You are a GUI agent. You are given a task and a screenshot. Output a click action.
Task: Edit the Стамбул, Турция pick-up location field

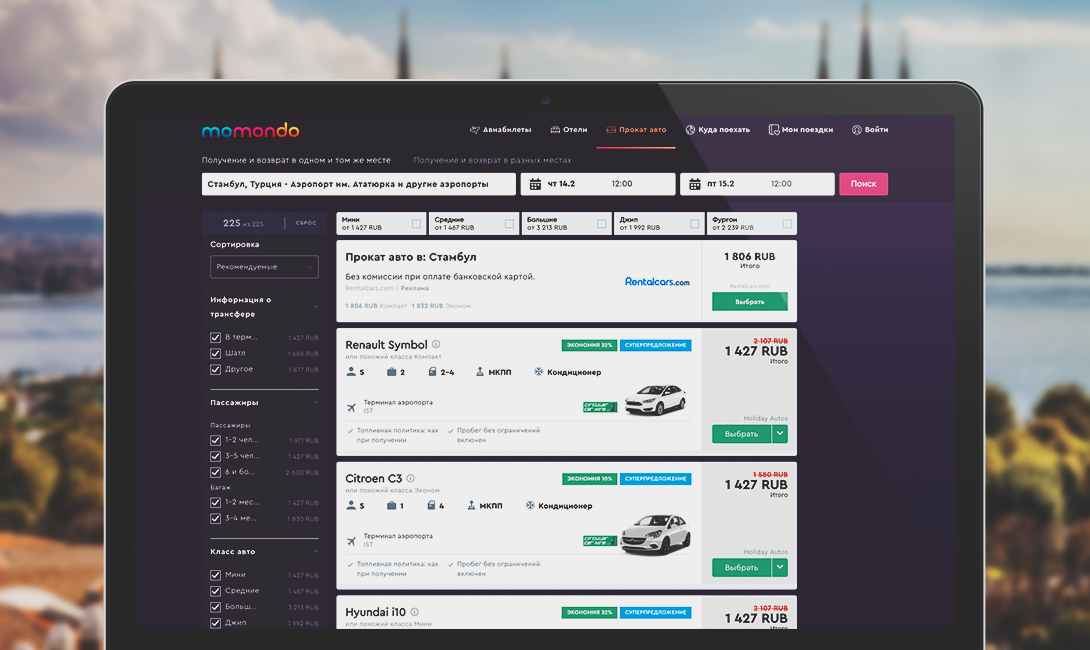point(359,184)
